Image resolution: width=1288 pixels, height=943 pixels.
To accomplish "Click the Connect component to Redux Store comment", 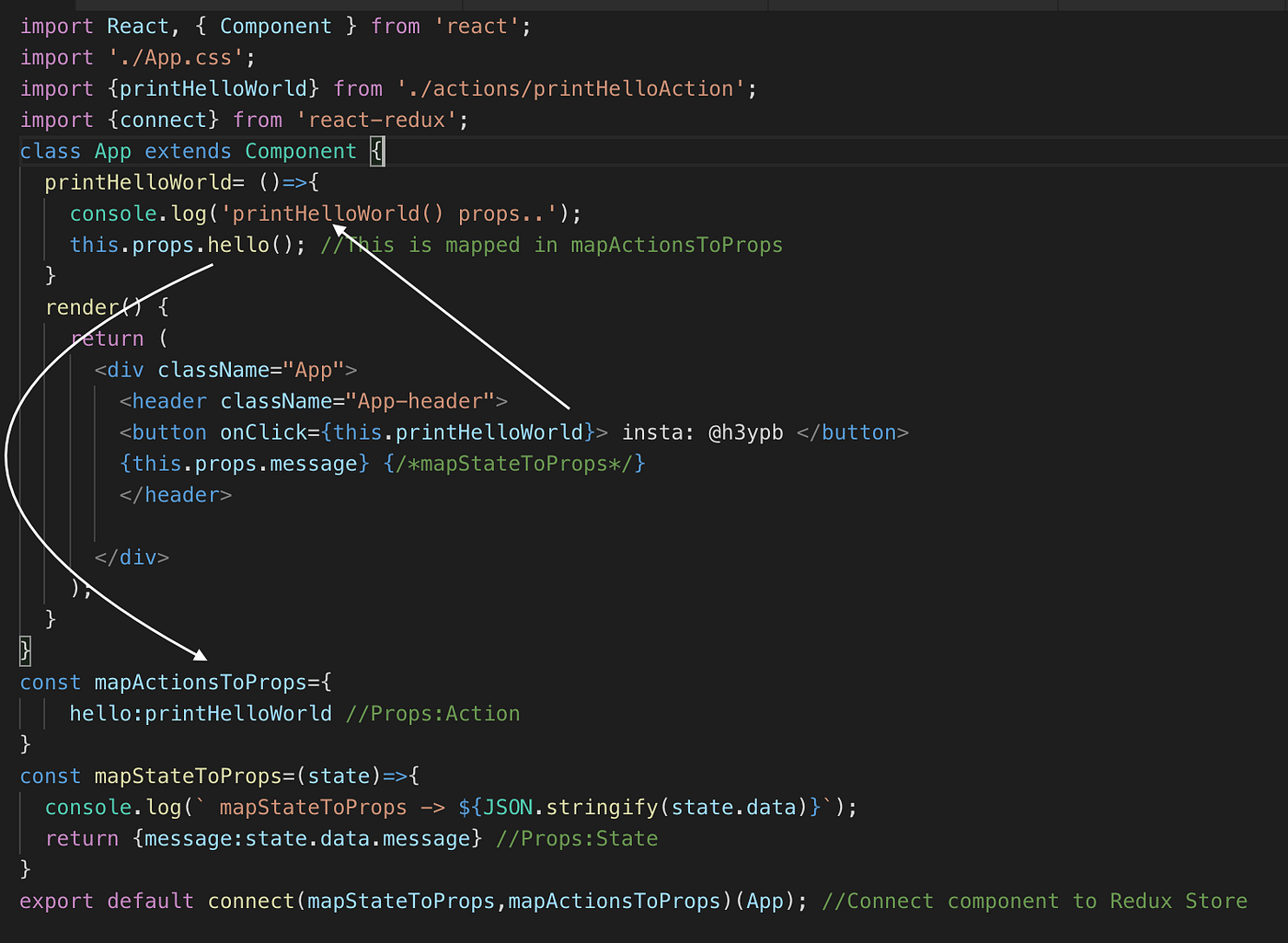I will pos(1032,901).
